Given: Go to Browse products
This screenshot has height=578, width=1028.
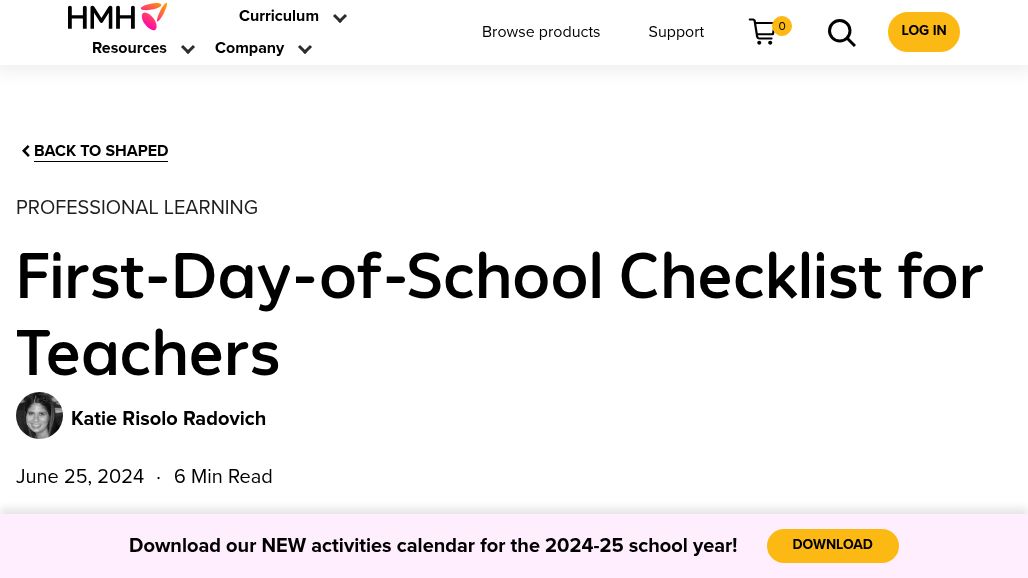Looking at the screenshot, I should (x=541, y=32).
